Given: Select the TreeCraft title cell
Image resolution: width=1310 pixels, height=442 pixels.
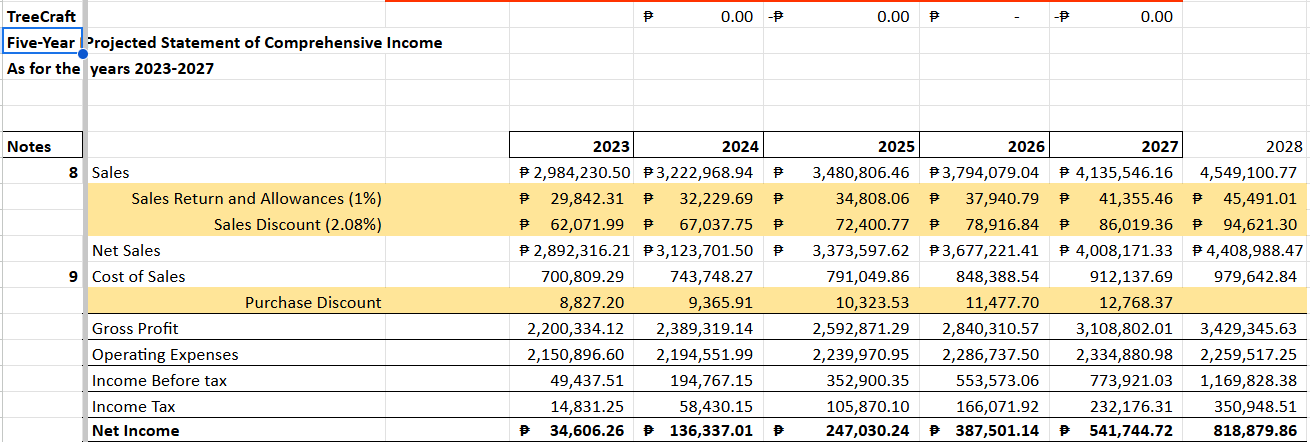Looking at the screenshot, I should coord(42,17).
